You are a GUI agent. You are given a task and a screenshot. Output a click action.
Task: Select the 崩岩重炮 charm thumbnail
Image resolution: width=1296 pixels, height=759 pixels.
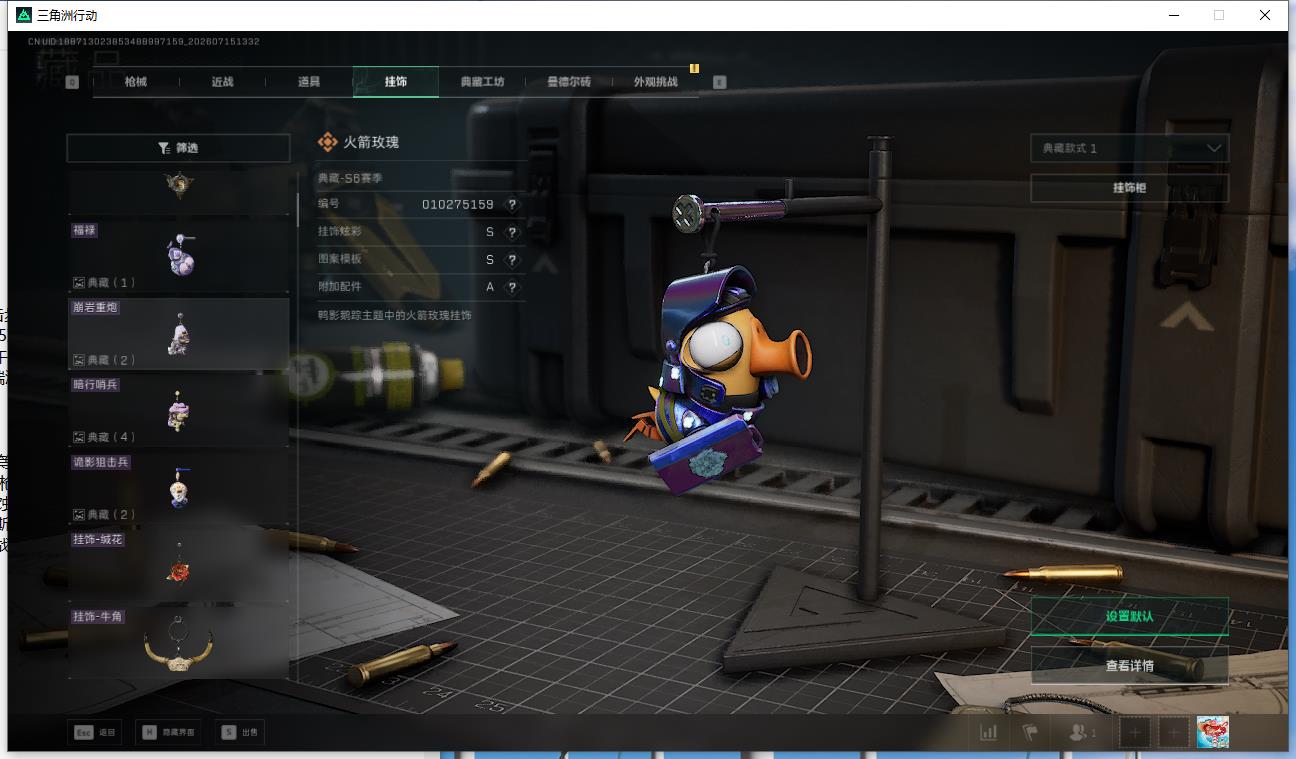179,333
